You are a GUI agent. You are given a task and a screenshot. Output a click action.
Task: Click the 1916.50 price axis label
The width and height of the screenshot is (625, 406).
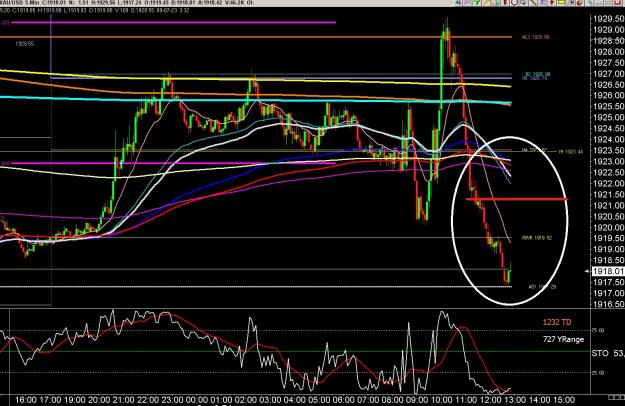[x=608, y=304]
